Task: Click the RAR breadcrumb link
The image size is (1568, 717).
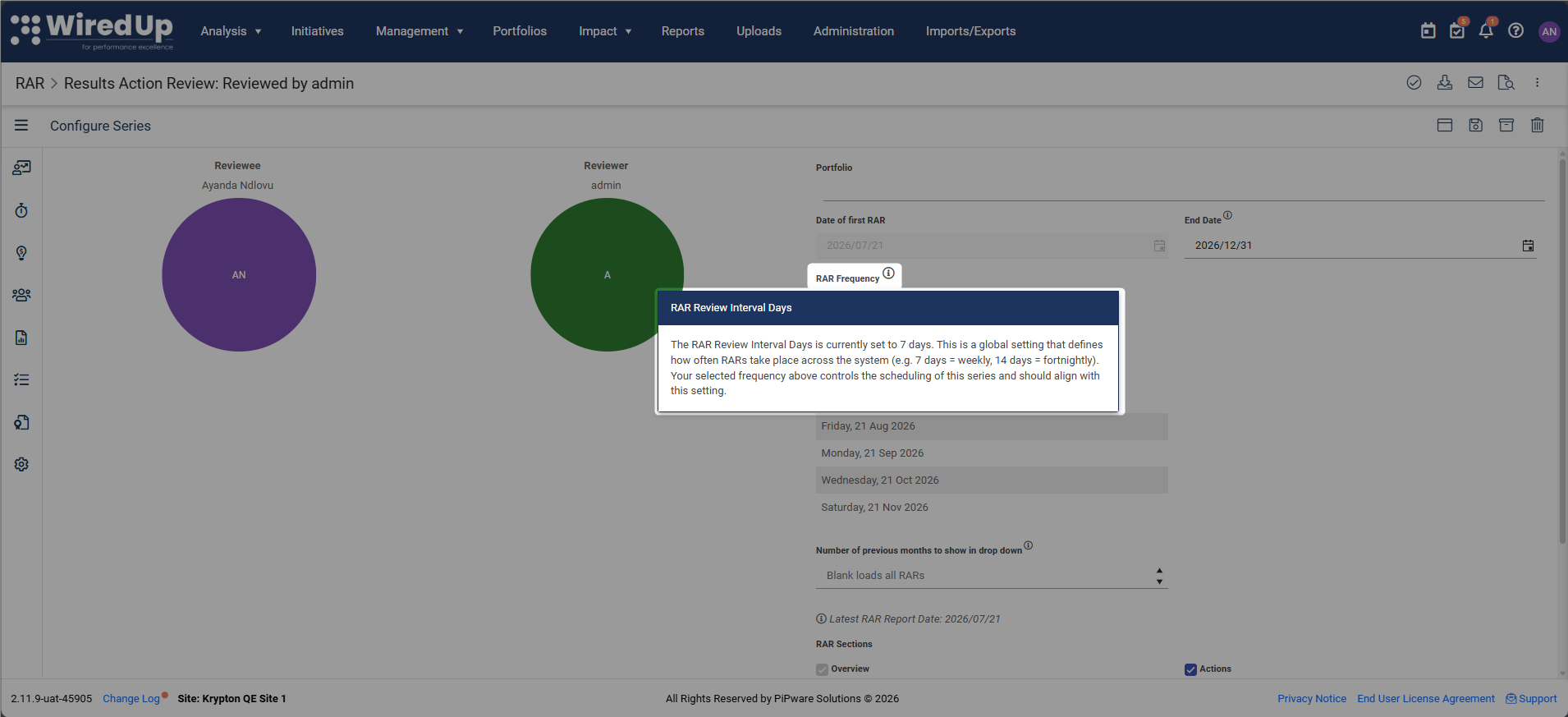Action: point(30,84)
